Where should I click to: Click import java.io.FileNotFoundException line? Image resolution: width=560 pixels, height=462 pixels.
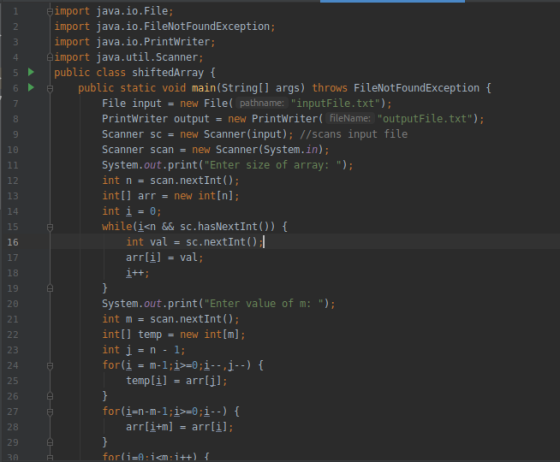[x=165, y=26]
